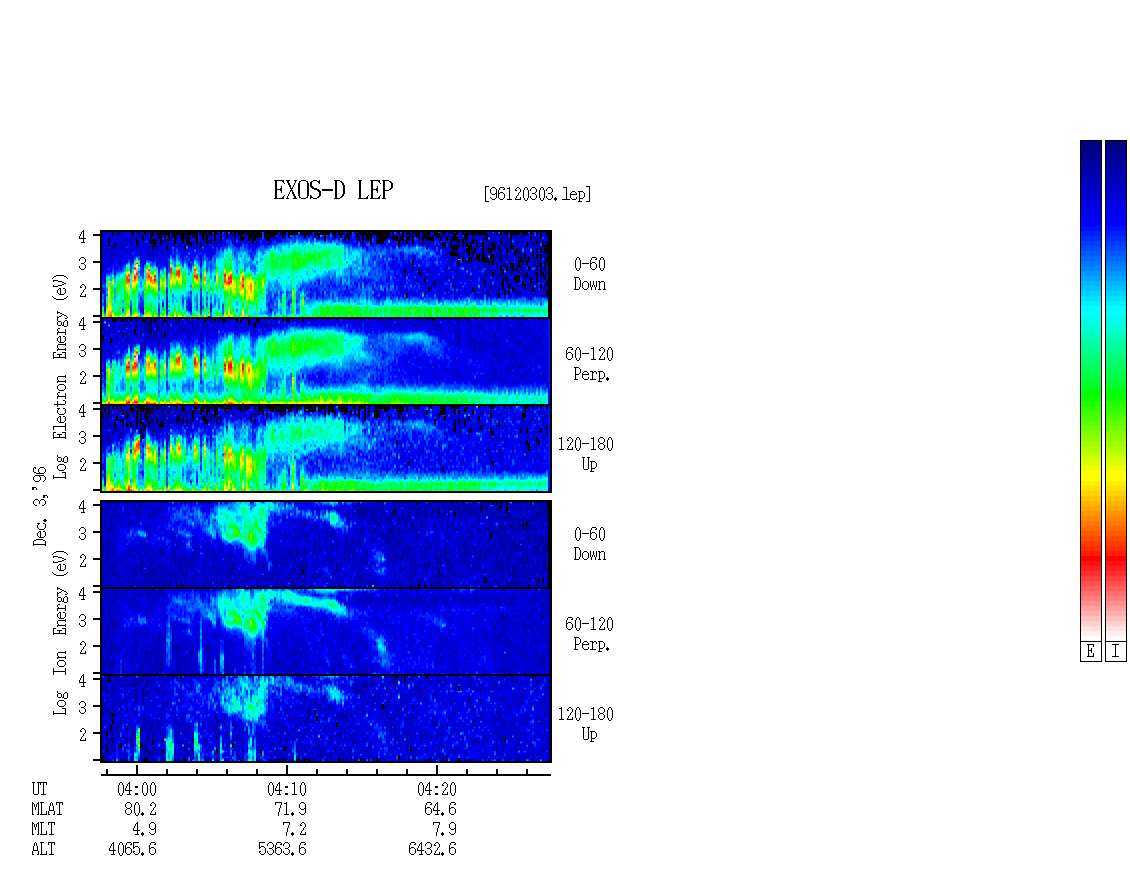Open the electron 60-120 Perp. spectrogram panel
This screenshot has height=875, width=1130.
[x=326, y=361]
